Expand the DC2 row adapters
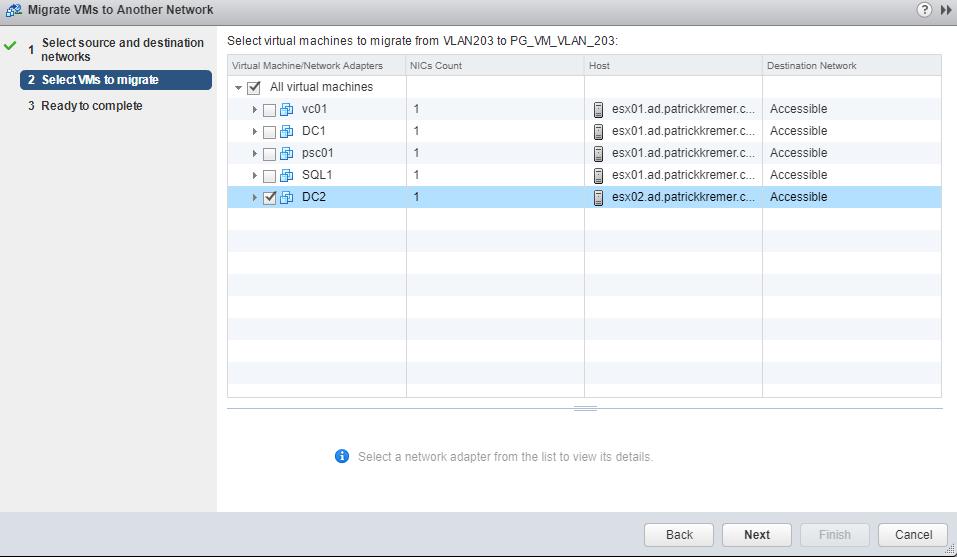The image size is (957, 557). 255,198
